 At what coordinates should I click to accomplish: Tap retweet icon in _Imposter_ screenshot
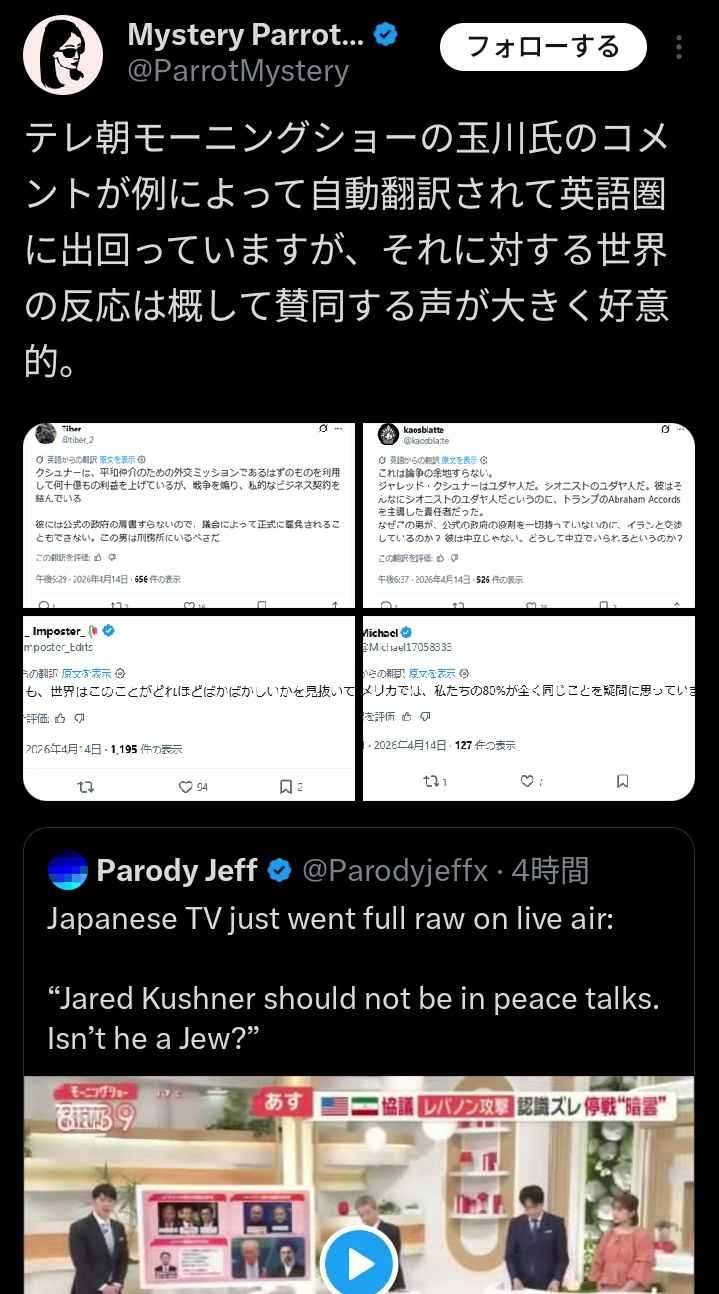pos(86,786)
